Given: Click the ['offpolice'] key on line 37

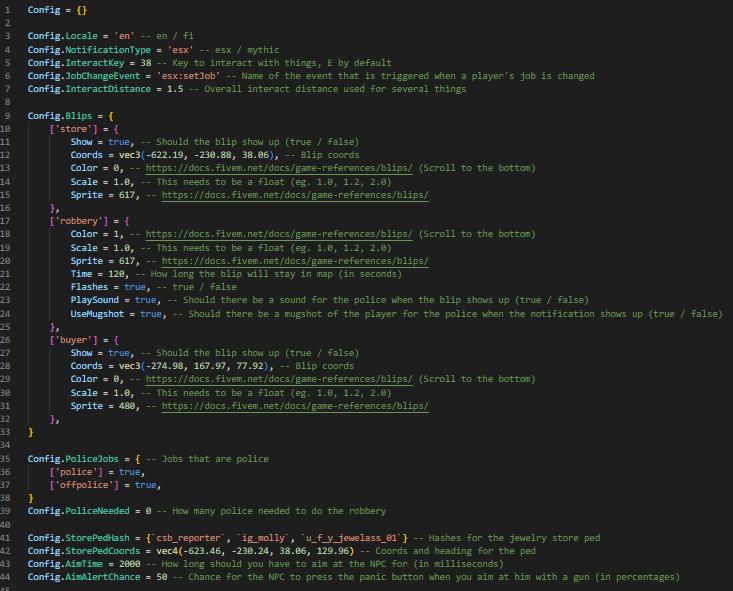Looking at the screenshot, I should (x=84, y=485).
